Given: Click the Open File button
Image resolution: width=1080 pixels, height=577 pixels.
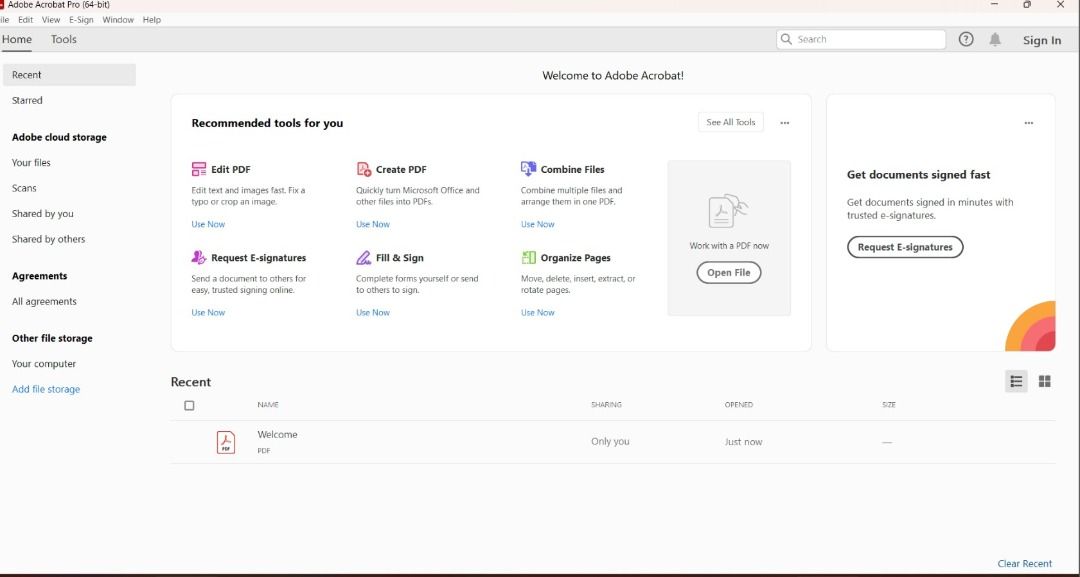Looking at the screenshot, I should [x=729, y=273].
